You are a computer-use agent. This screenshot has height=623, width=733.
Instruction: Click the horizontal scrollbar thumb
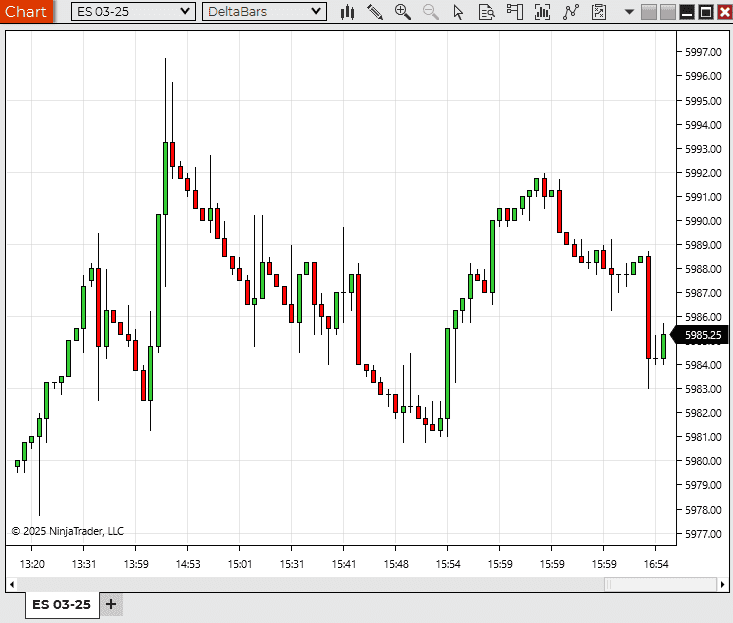tap(660, 584)
